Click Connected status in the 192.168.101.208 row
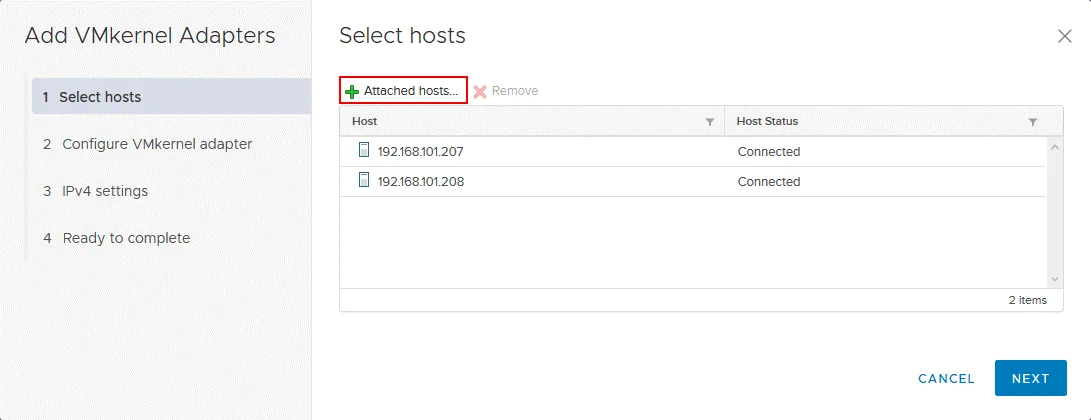The image size is (1091, 420). [x=768, y=182]
